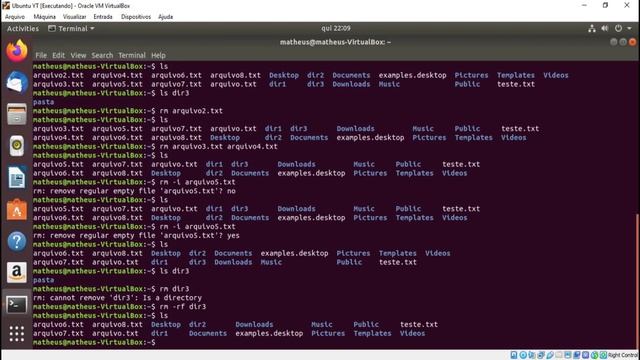
Task: Open the network status icon in top bar
Action: tap(592, 29)
